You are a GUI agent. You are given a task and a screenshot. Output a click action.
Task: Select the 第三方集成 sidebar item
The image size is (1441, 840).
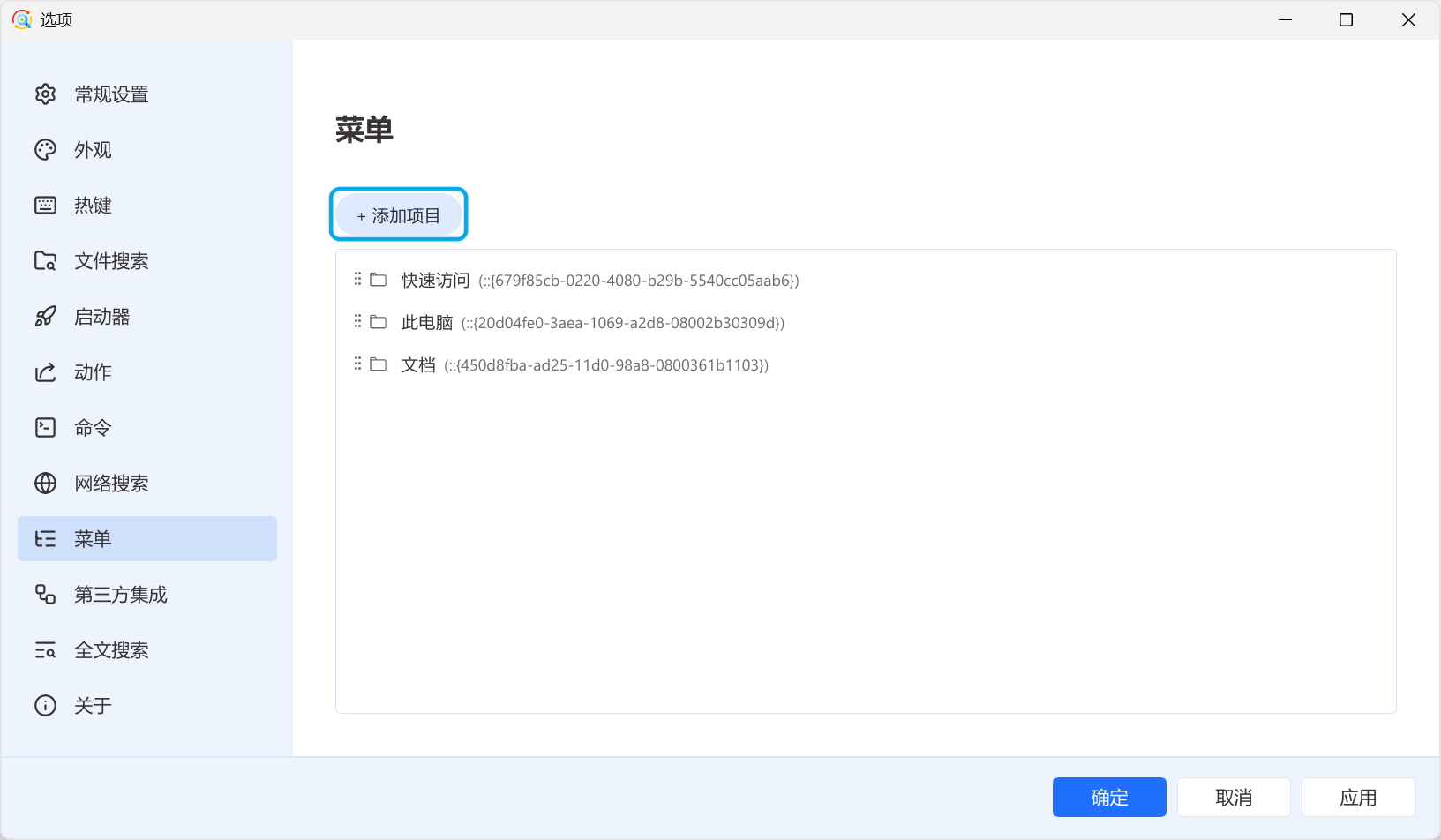pos(147,595)
